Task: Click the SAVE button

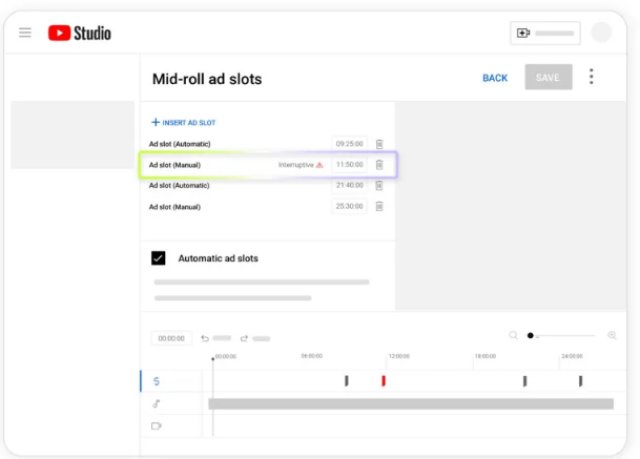Action: pos(548,77)
